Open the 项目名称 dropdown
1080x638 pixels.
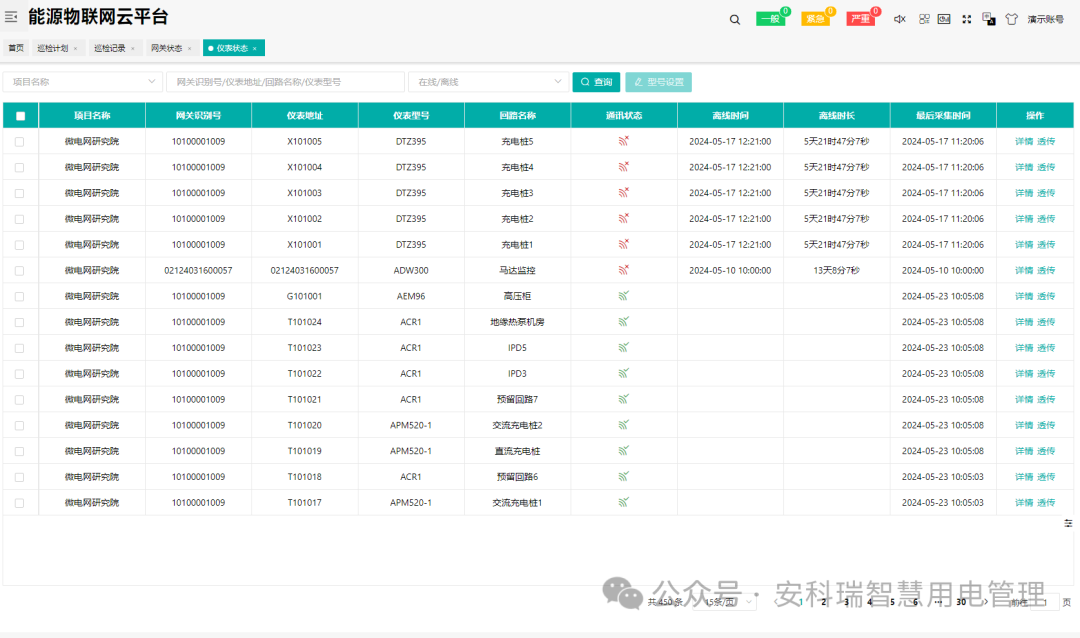coord(83,82)
